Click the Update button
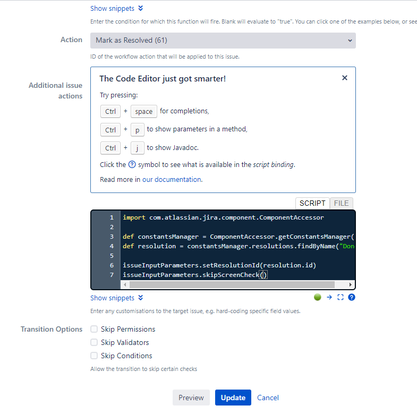Image resolution: width=417 pixels, height=411 pixels. pyautogui.click(x=233, y=397)
